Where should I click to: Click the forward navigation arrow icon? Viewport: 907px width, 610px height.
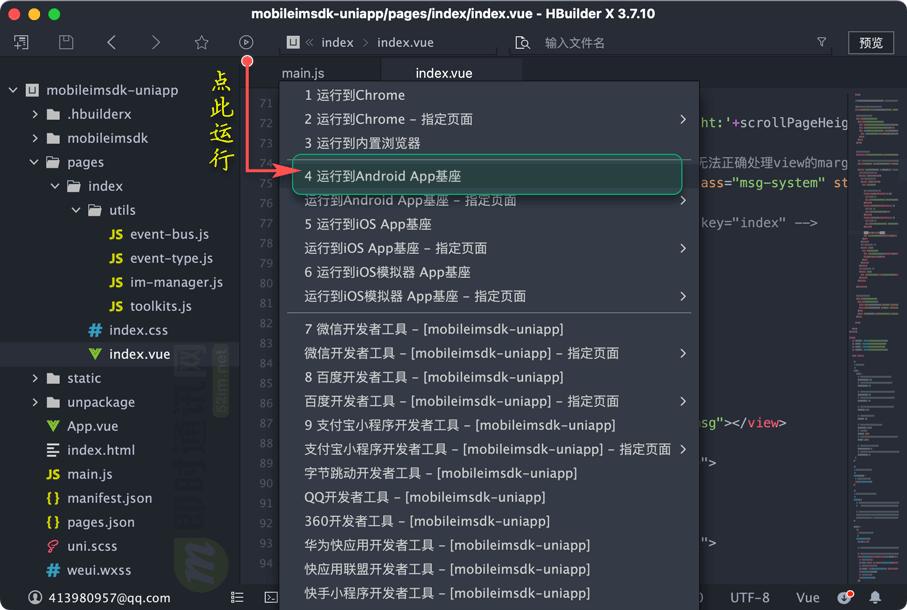coord(158,43)
